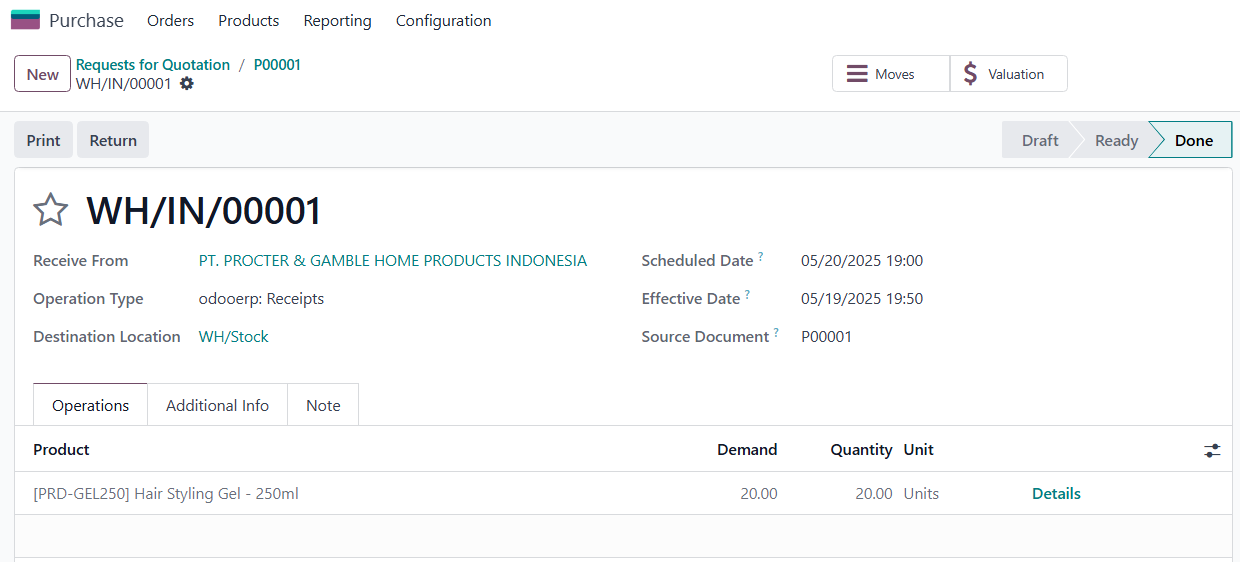Expand the Configuration menu

(444, 20)
